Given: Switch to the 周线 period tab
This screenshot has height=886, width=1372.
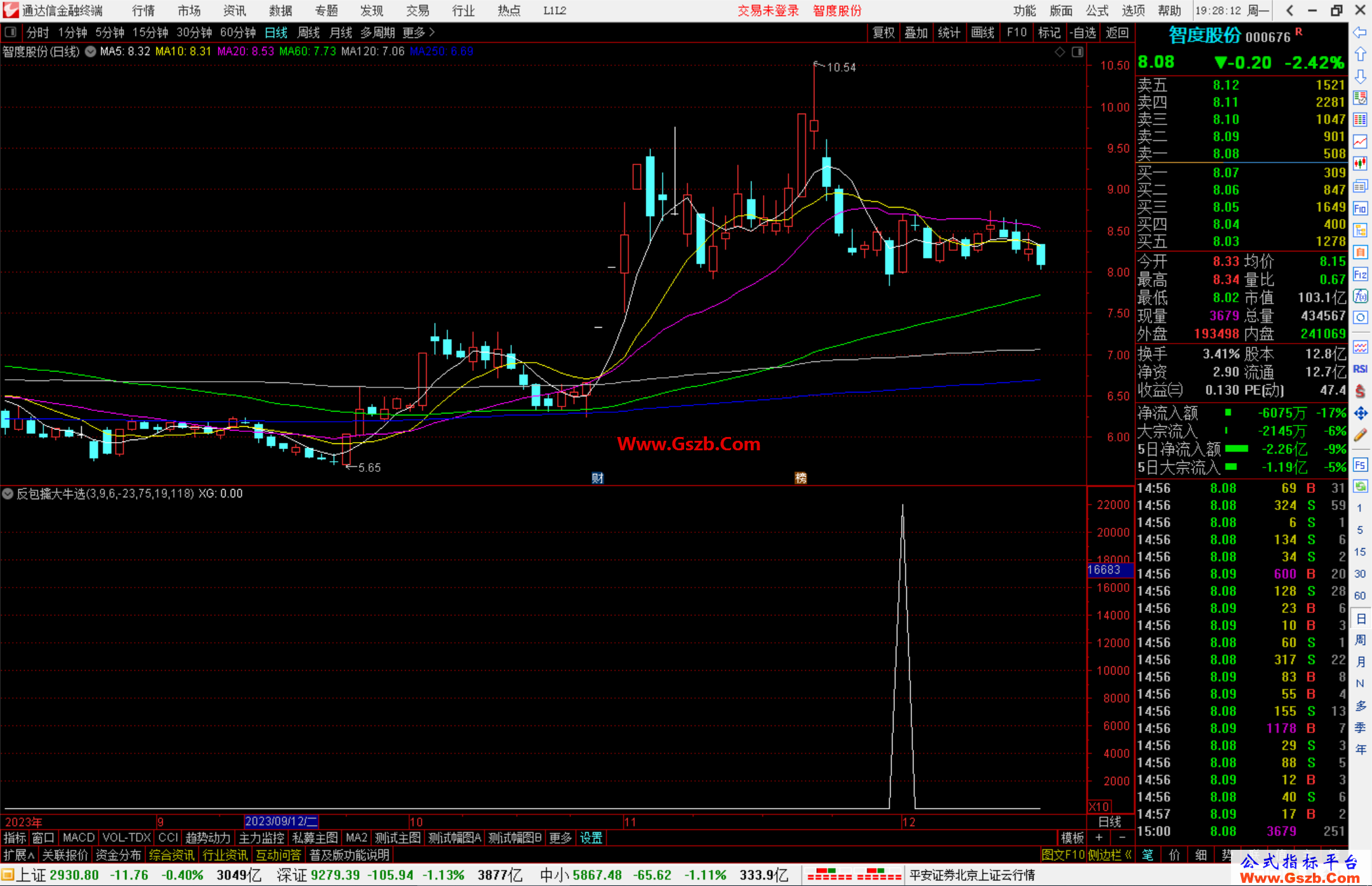Looking at the screenshot, I should click(309, 32).
